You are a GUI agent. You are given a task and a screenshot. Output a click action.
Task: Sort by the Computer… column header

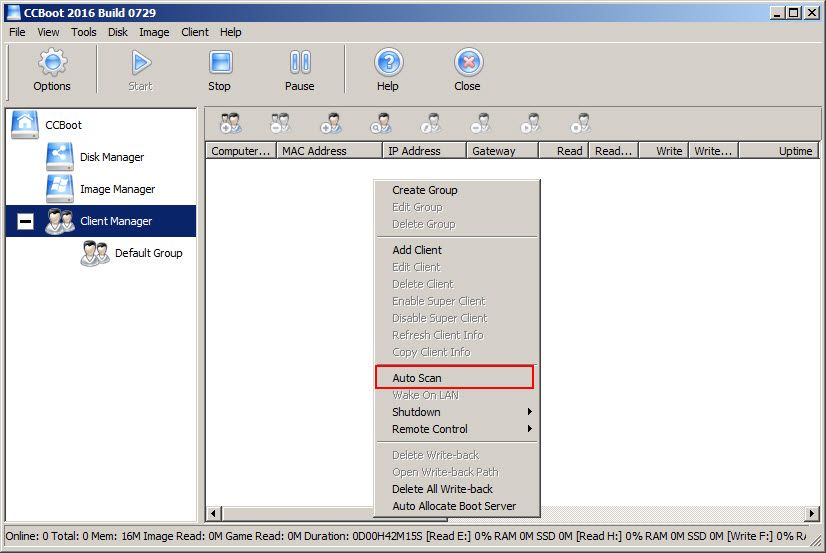click(x=241, y=151)
